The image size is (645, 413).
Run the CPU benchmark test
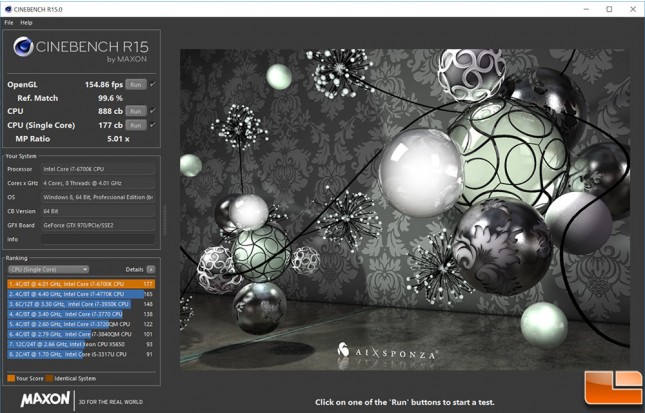click(x=136, y=111)
